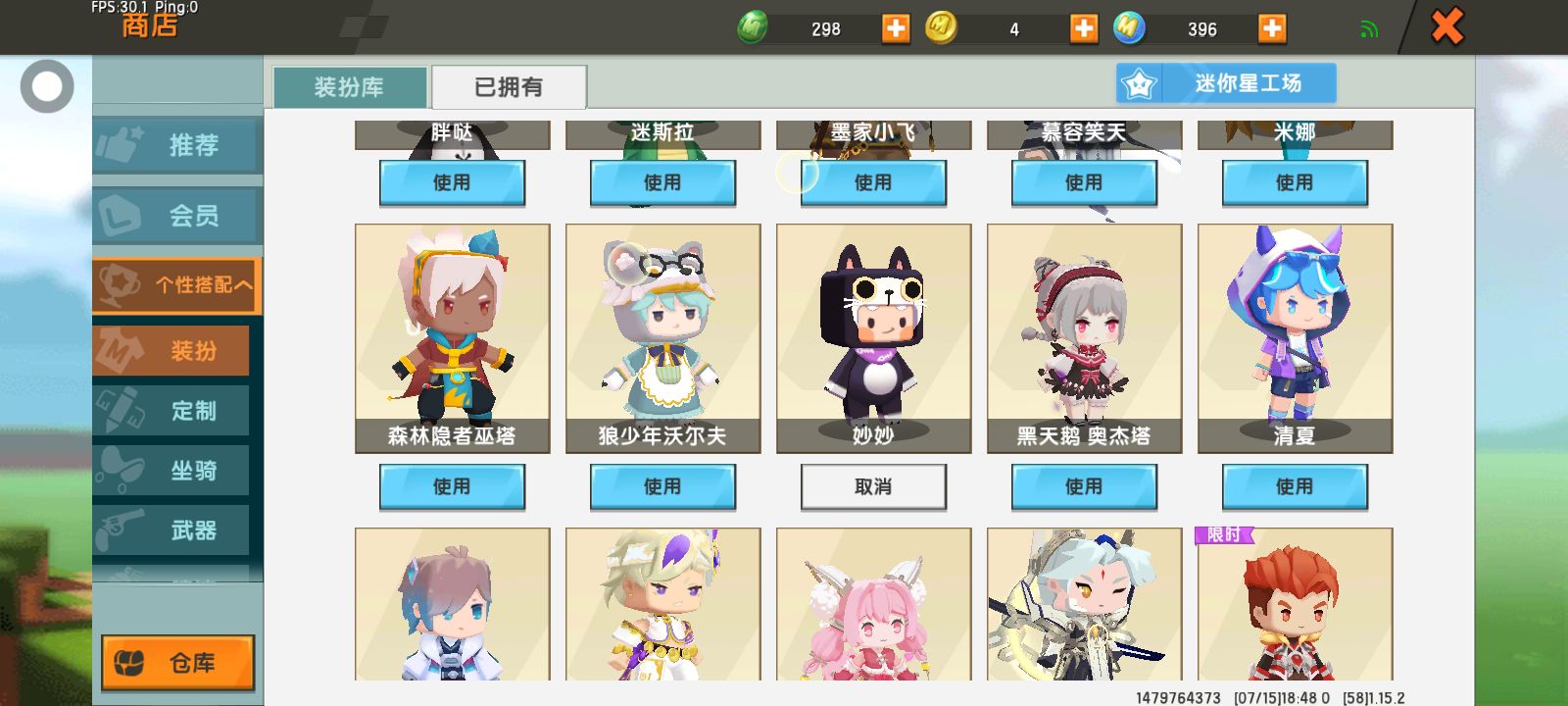Image resolution: width=1568 pixels, height=706 pixels.
Task: Open the 仓库 warehouse
Action: pyautogui.click(x=177, y=663)
